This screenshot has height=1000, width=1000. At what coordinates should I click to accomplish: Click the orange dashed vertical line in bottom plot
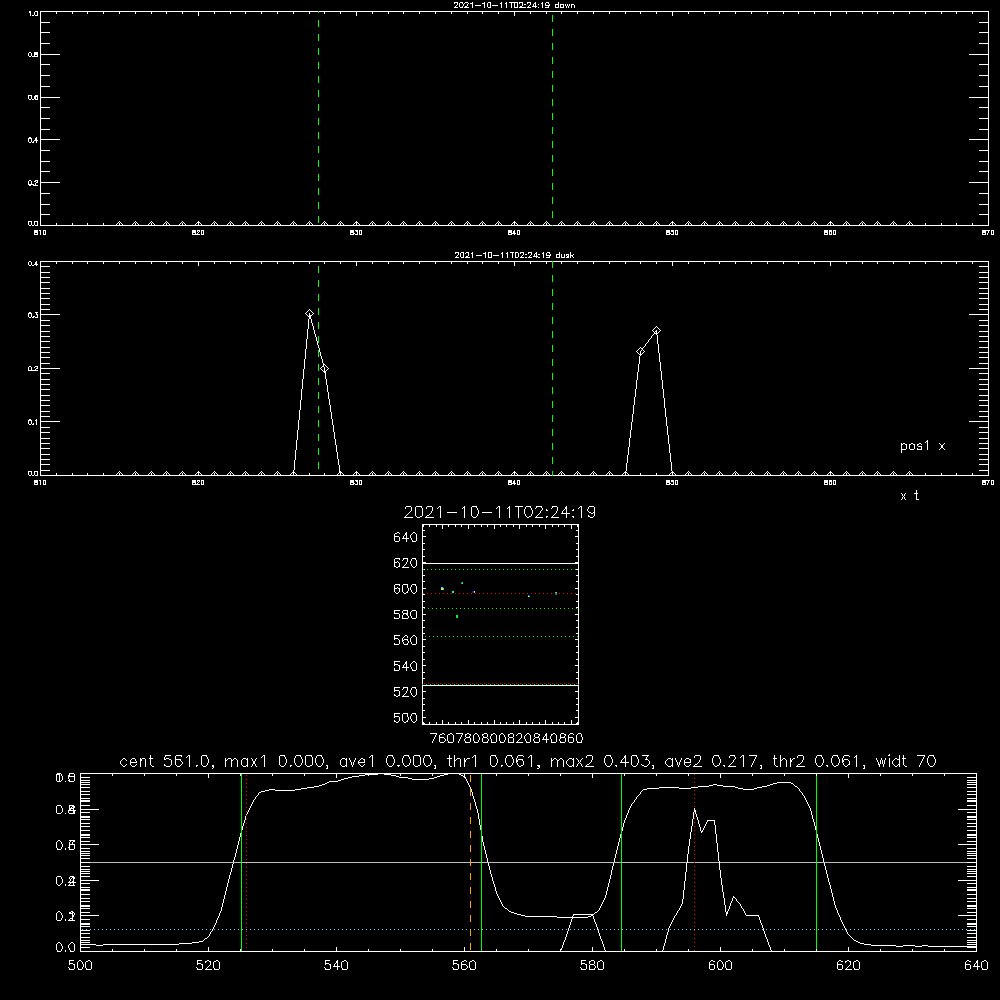coord(471,862)
